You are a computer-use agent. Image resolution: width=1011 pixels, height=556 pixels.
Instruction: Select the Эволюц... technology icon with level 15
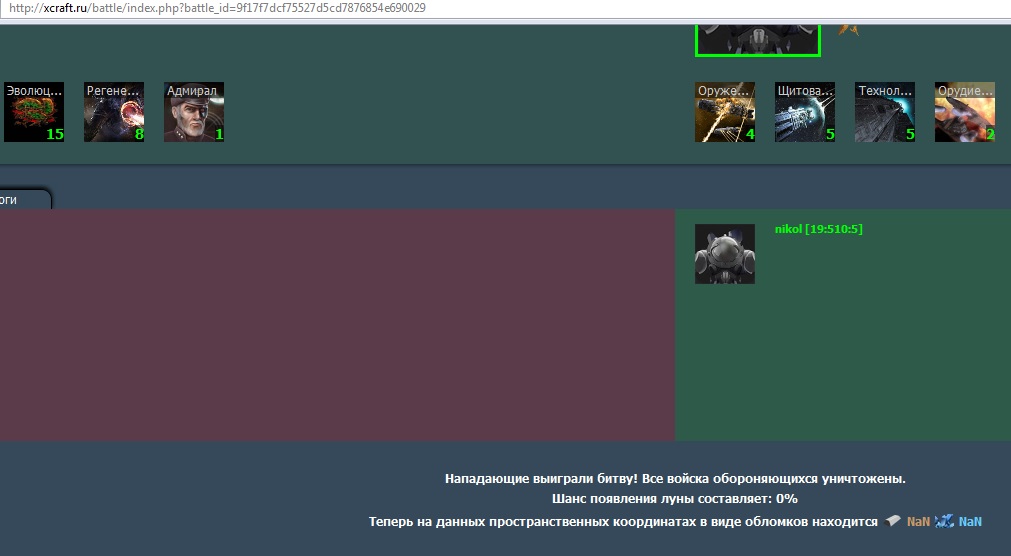pyautogui.click(x=34, y=112)
